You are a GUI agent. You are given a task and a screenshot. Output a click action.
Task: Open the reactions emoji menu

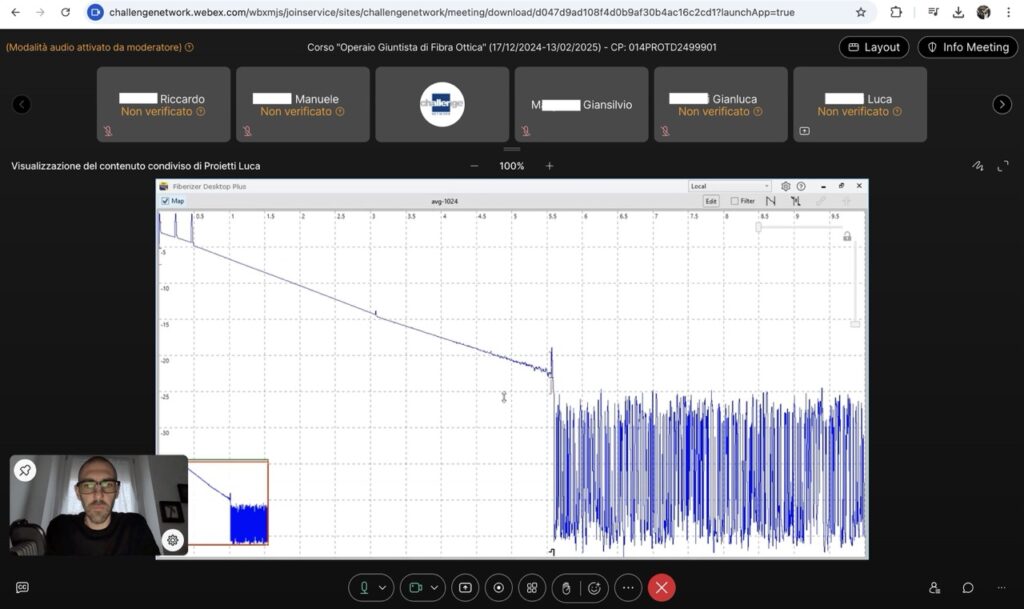coord(594,588)
